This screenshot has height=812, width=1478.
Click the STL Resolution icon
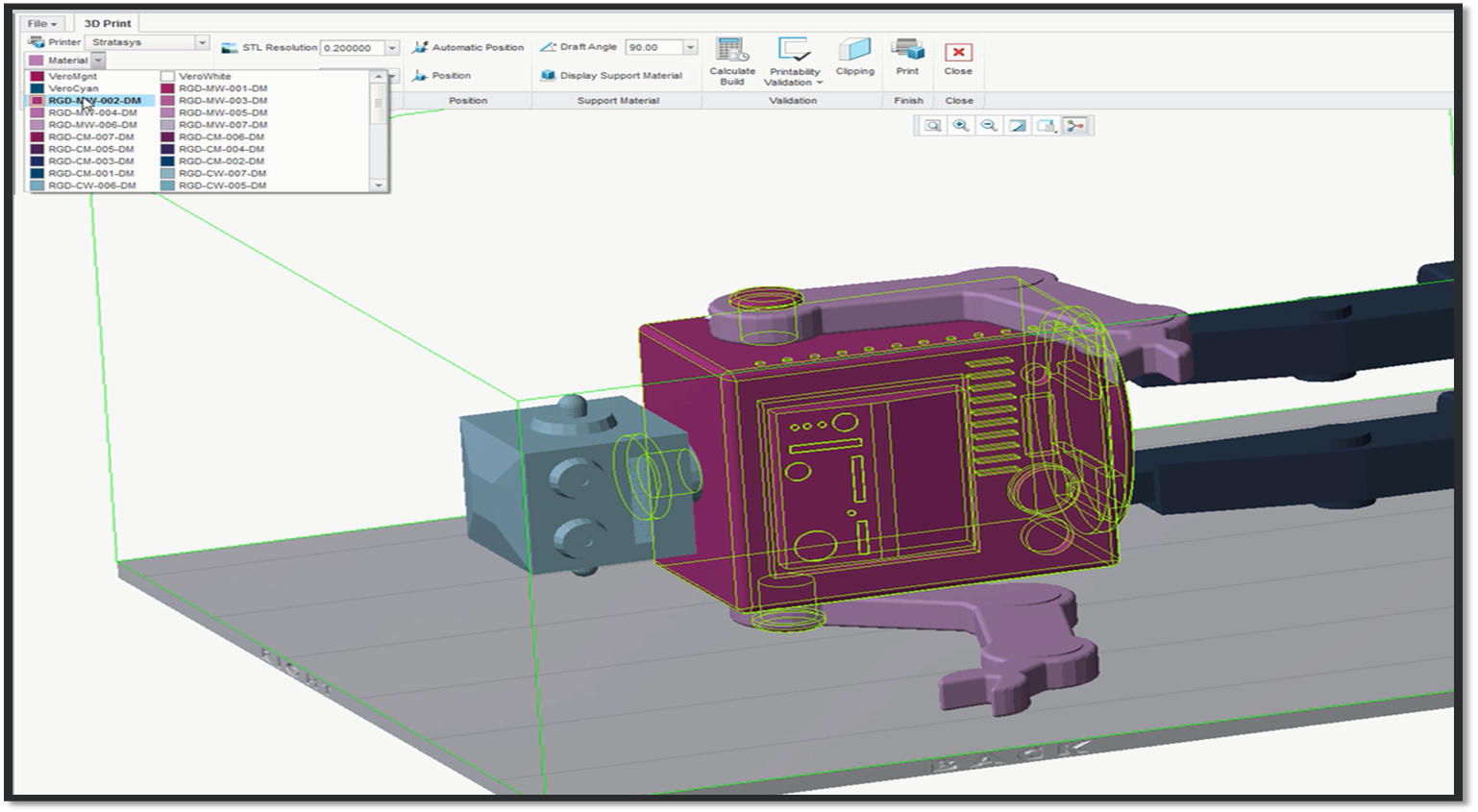coord(230,48)
